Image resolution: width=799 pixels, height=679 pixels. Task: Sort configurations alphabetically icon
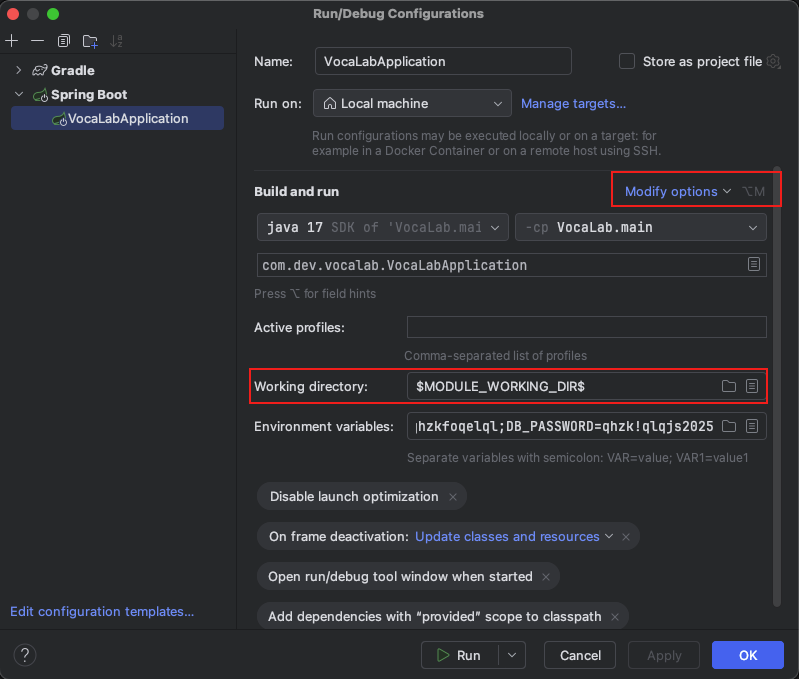[x=116, y=41]
